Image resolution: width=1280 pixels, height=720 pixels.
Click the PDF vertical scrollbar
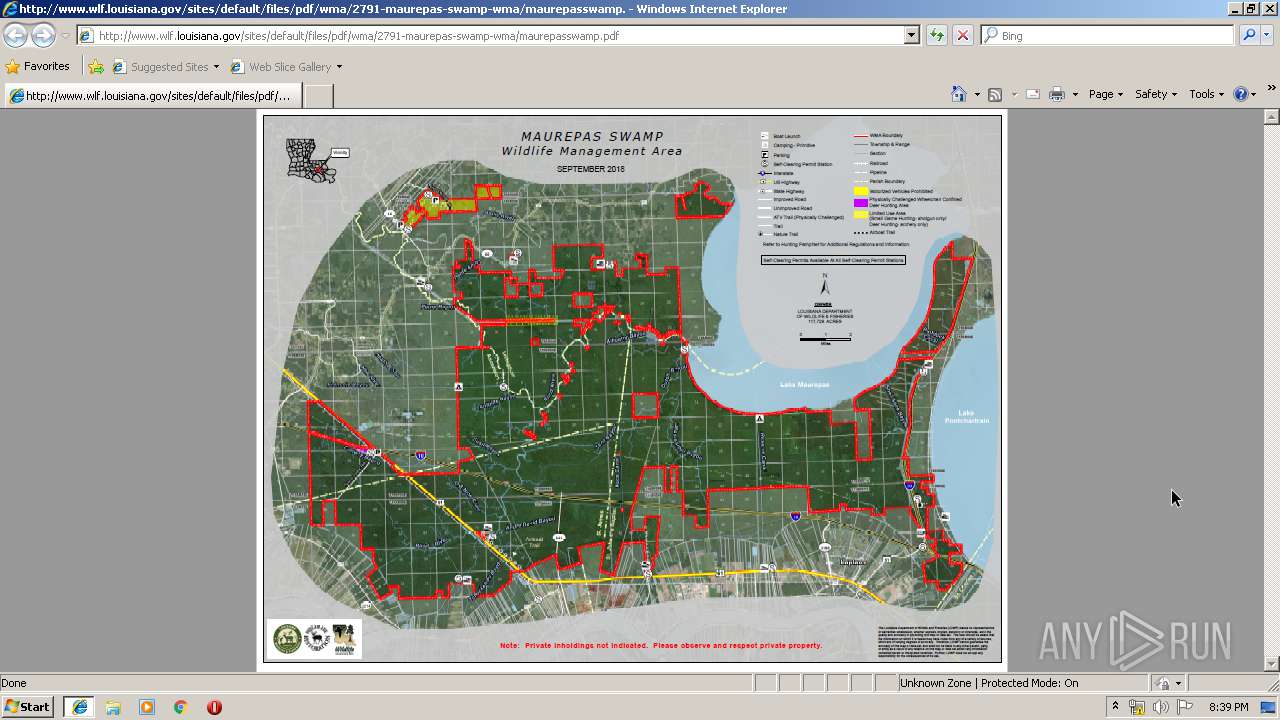1271,390
